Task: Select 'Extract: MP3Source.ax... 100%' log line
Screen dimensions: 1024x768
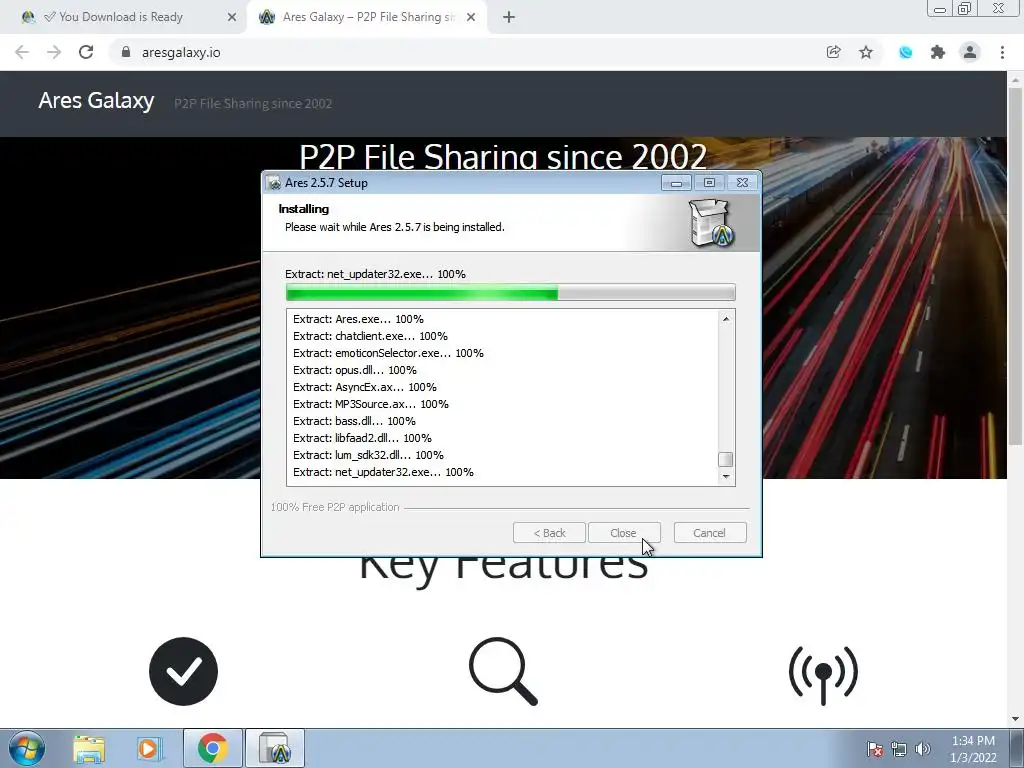Action: pyautogui.click(x=370, y=404)
